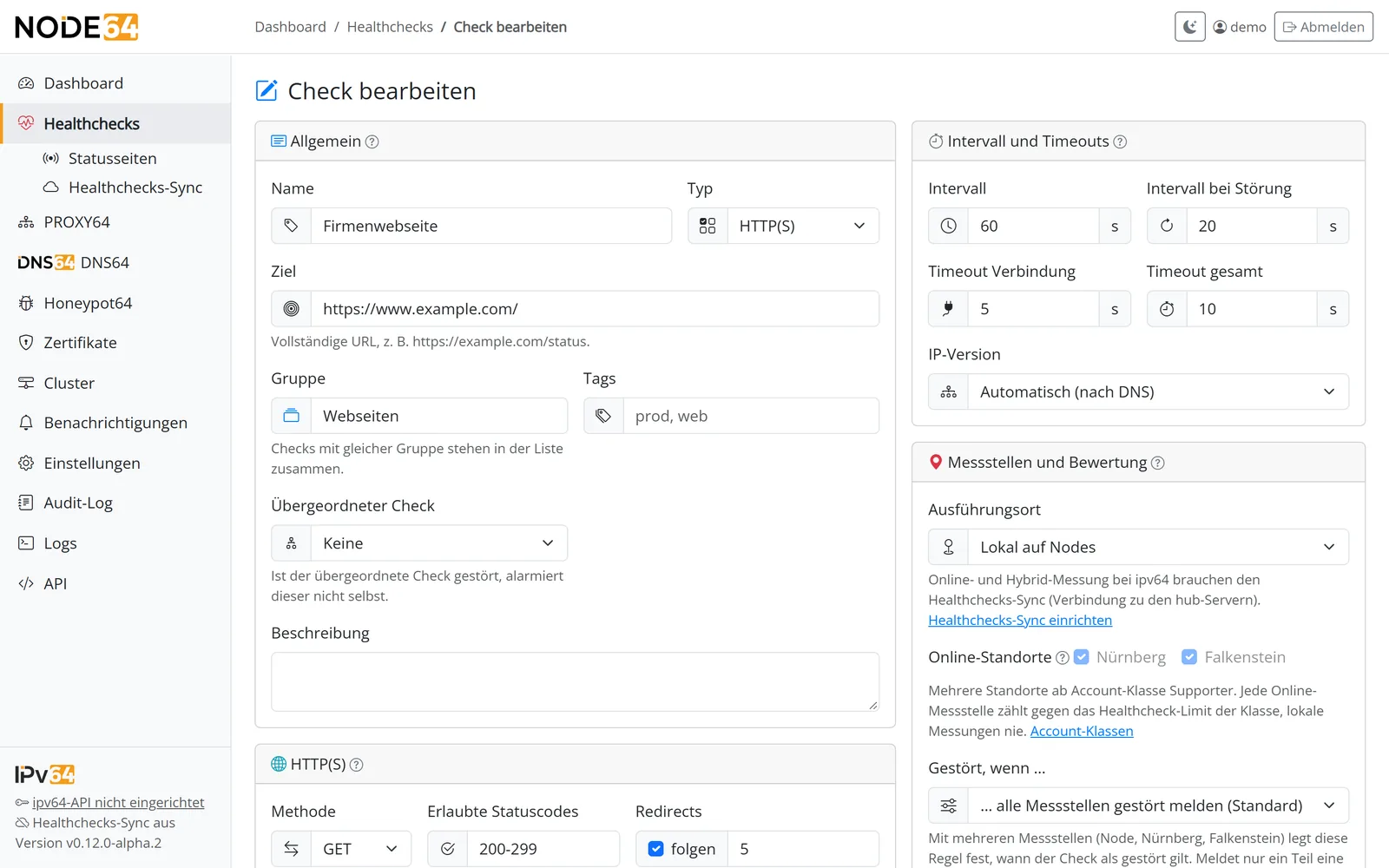Open Benachrichtigungen in the sidebar
The image size is (1389, 868).
(115, 423)
